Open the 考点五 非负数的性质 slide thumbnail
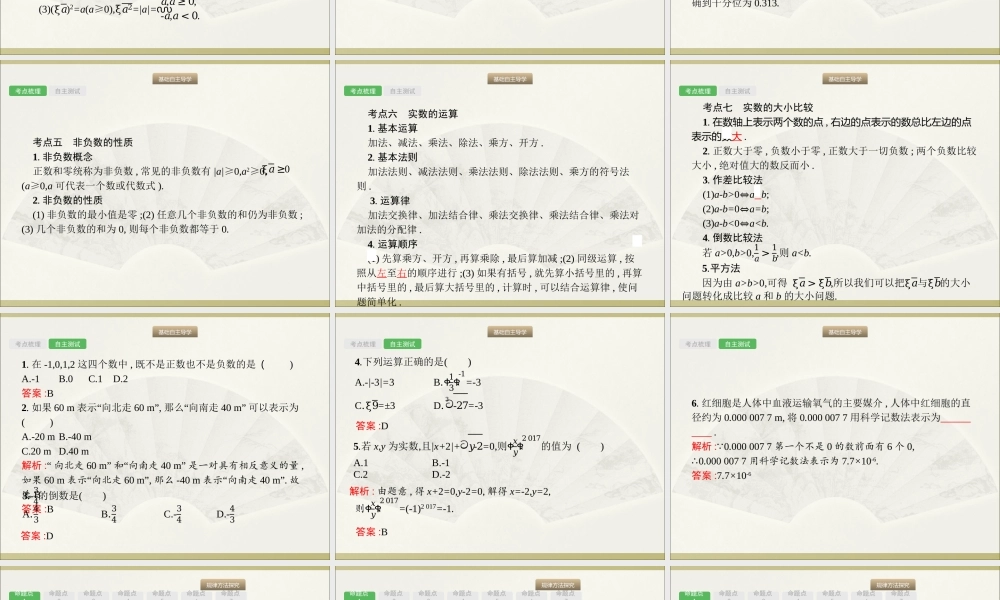The height and width of the screenshot is (600, 1000). pyautogui.click(x=165, y=185)
